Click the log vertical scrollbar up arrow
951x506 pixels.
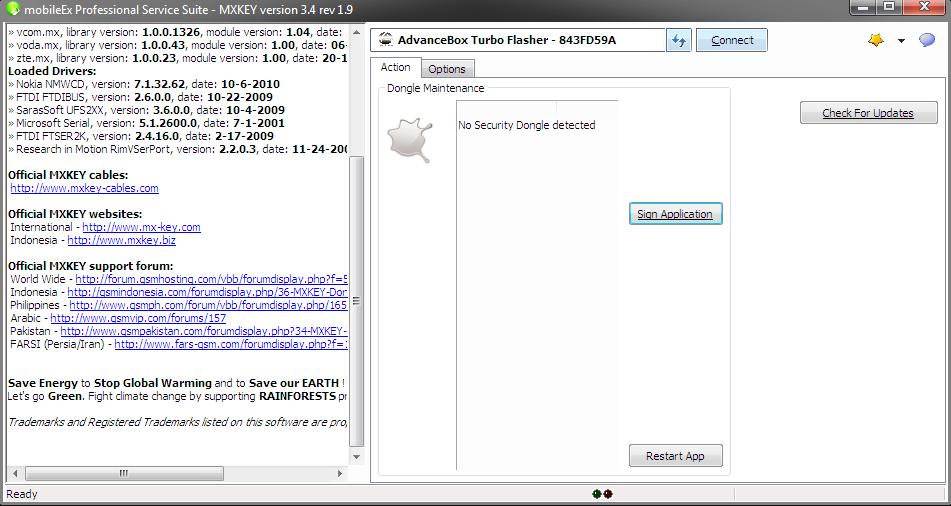point(357,32)
